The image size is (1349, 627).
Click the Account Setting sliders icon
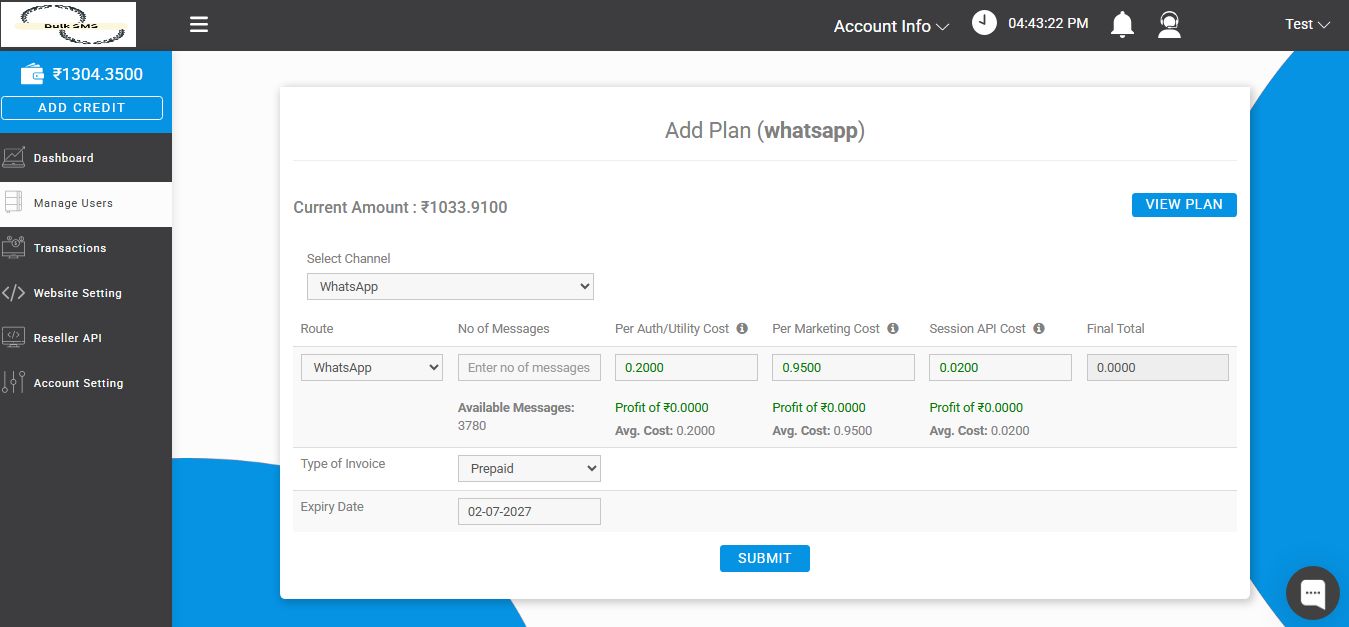coord(14,382)
